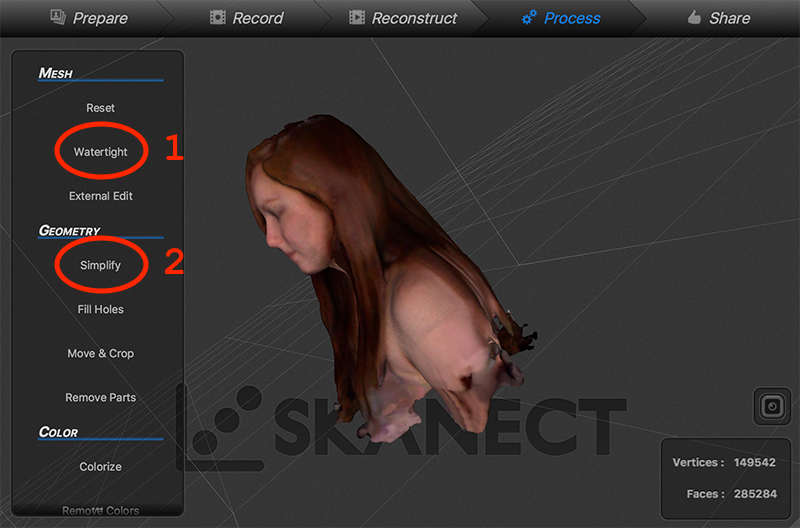Open the Record tab

click(x=246, y=18)
